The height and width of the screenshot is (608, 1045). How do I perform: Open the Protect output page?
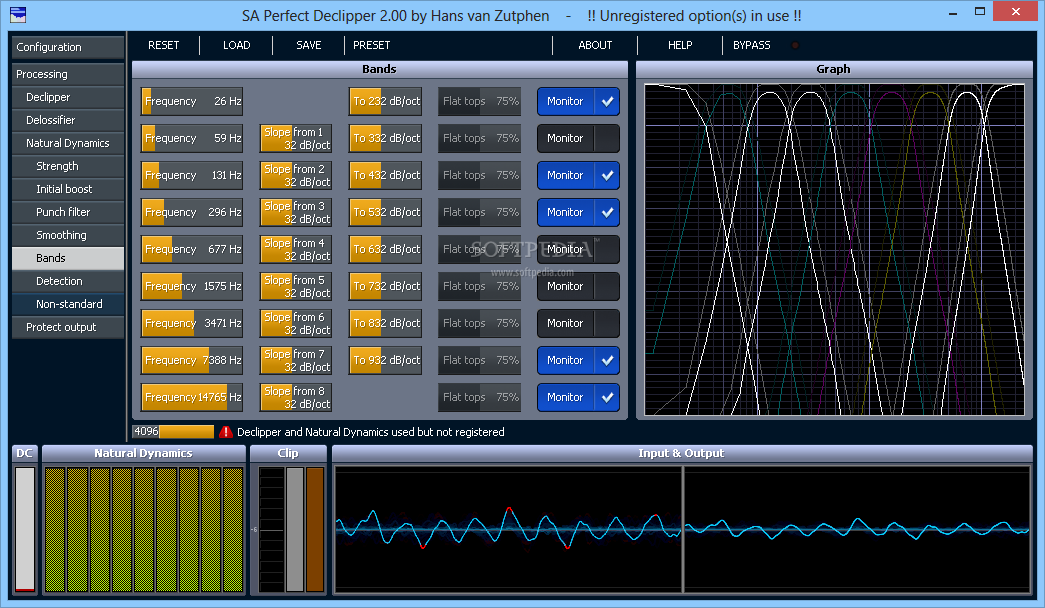(x=68, y=327)
